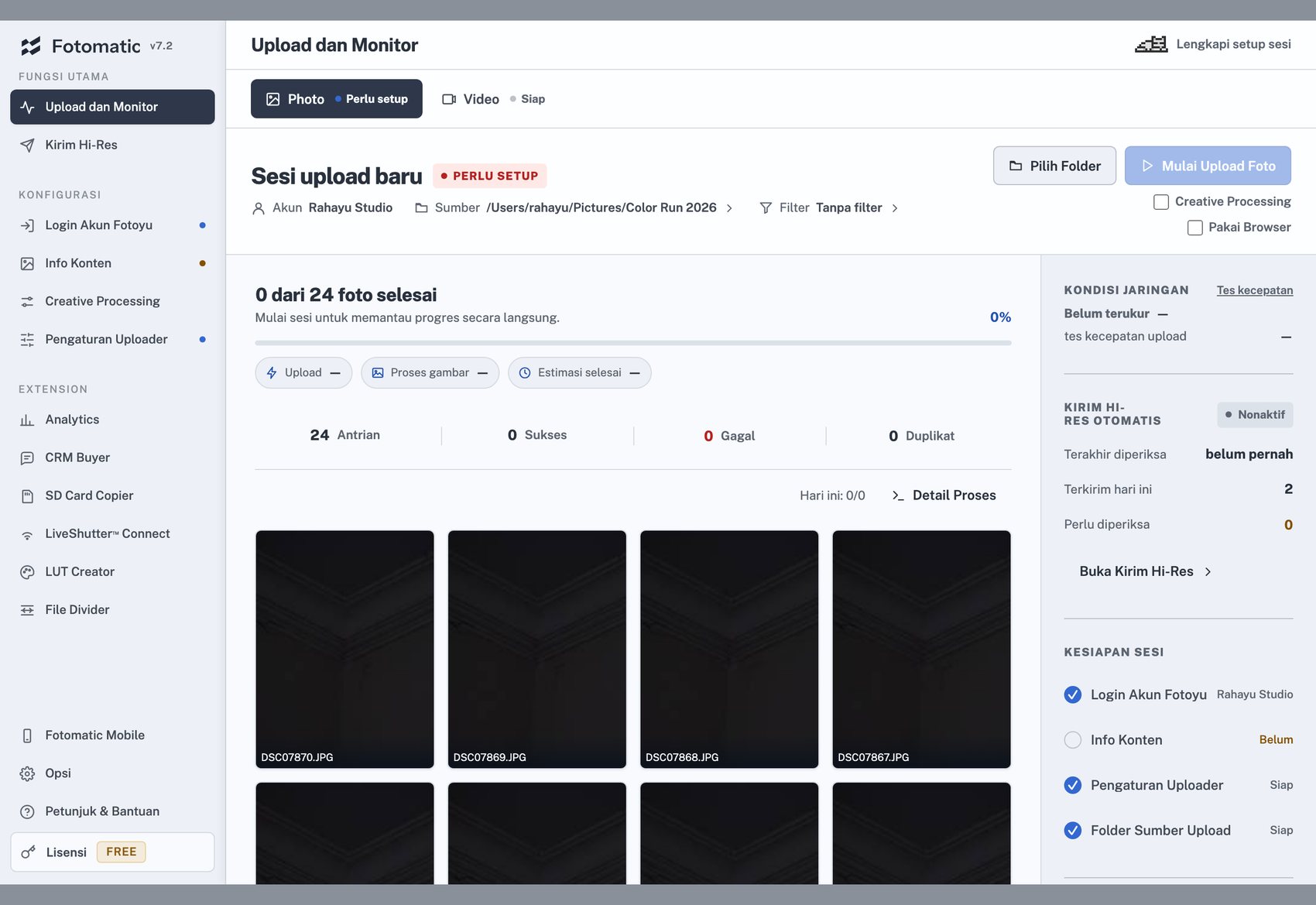Click the Creative Processing sliders icon
The width and height of the screenshot is (1316, 905).
(27, 301)
